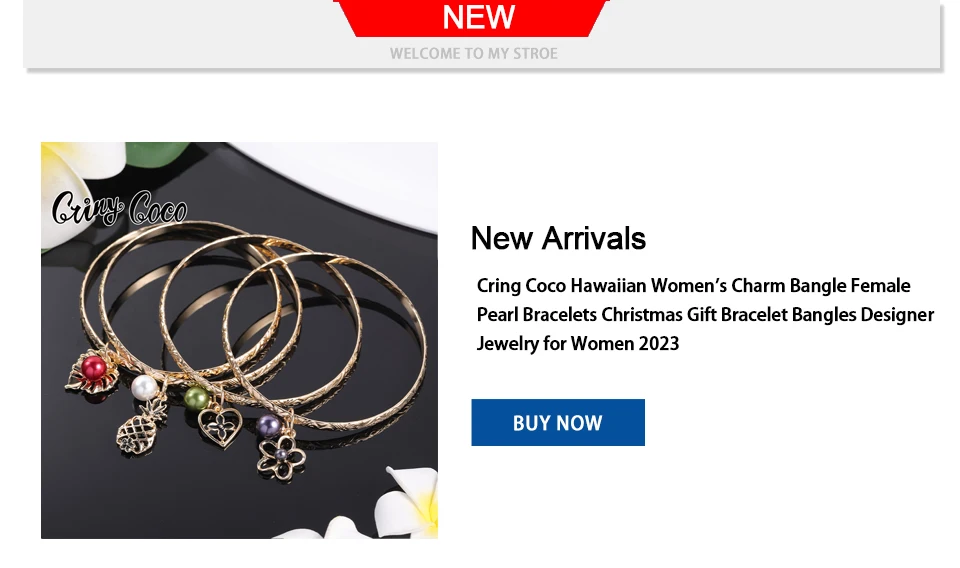Viewport: 960px width, 568px height.
Task: Click the white pearl above the pineapple charm
Action: (144, 387)
